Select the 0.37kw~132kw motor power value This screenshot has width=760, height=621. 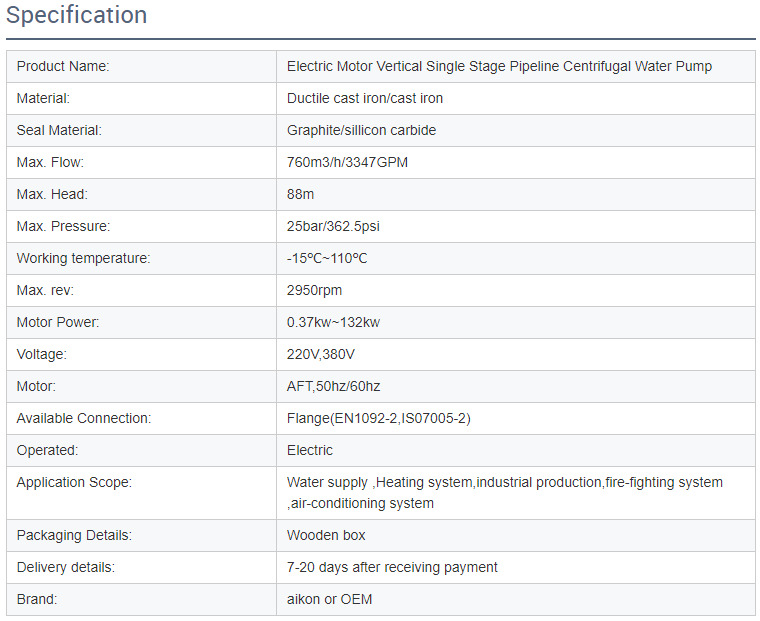(333, 322)
